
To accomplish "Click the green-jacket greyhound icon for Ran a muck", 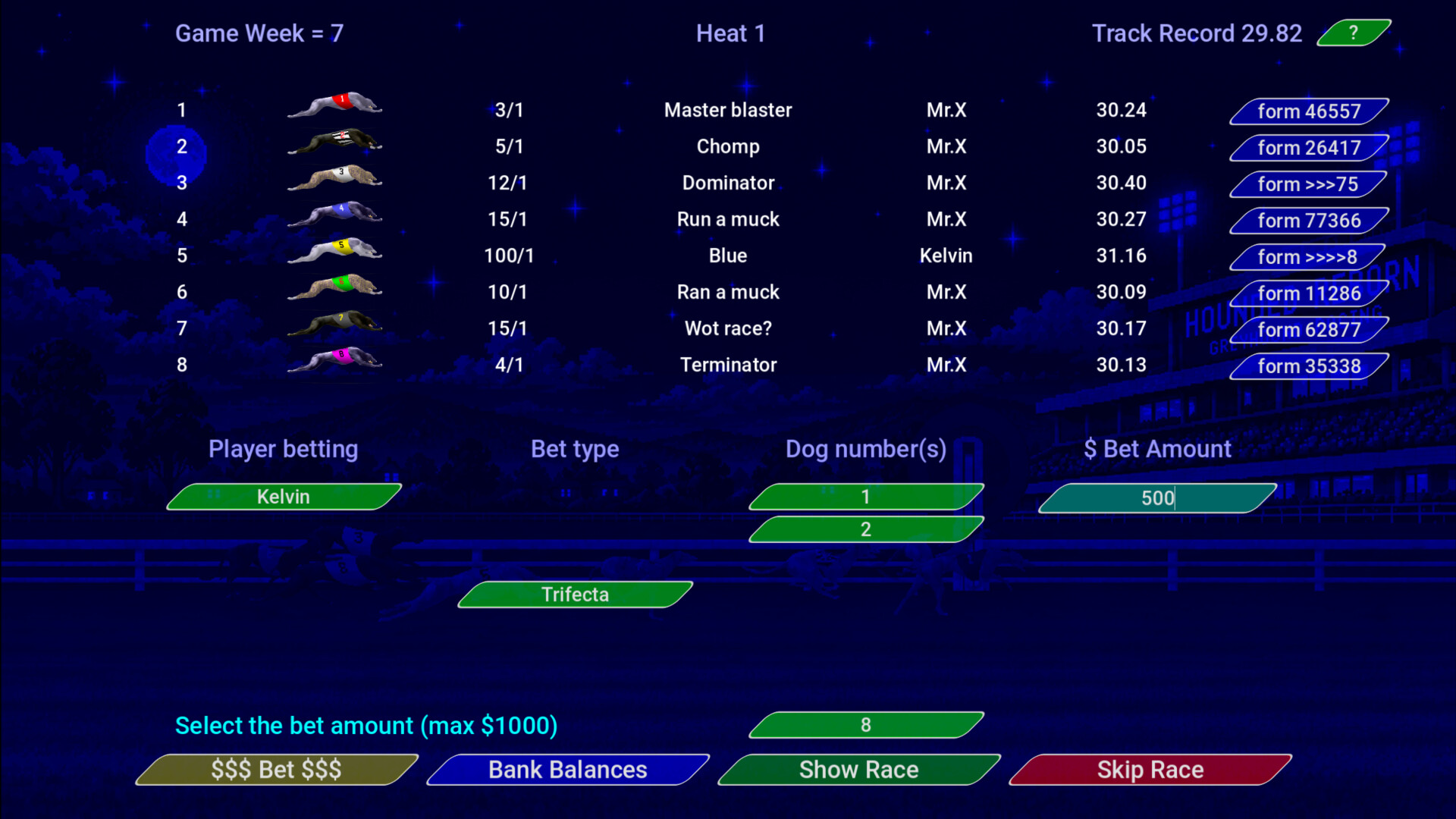I will point(334,287).
